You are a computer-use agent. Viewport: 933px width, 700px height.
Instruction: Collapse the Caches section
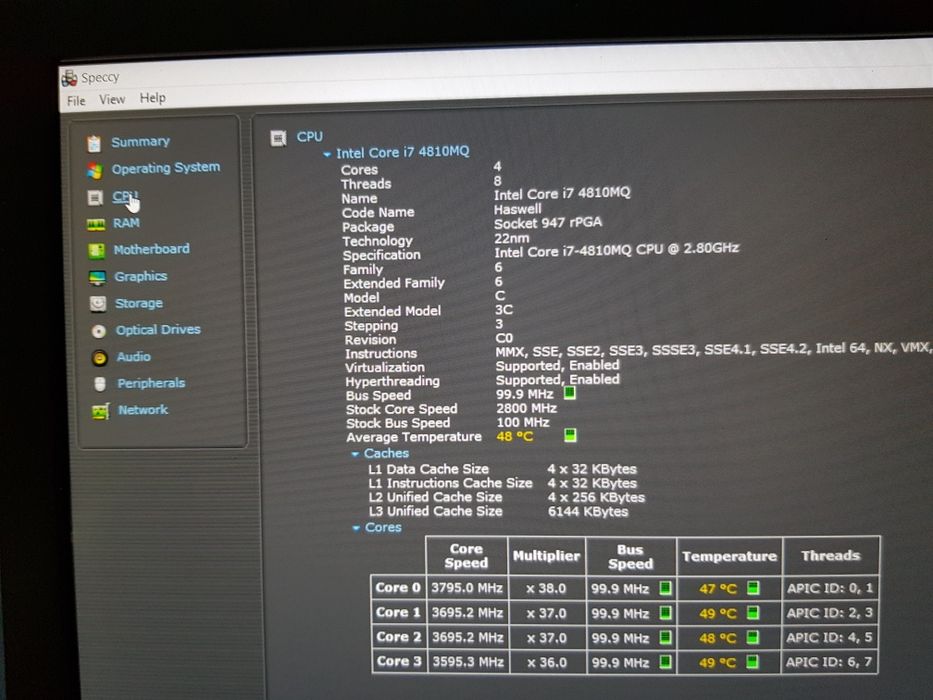[x=355, y=454]
